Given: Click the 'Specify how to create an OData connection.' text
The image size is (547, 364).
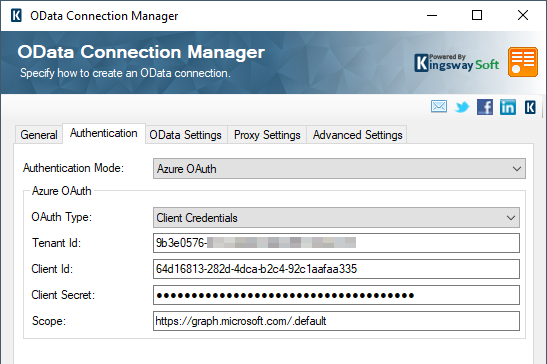Looking at the screenshot, I should click(125, 73).
